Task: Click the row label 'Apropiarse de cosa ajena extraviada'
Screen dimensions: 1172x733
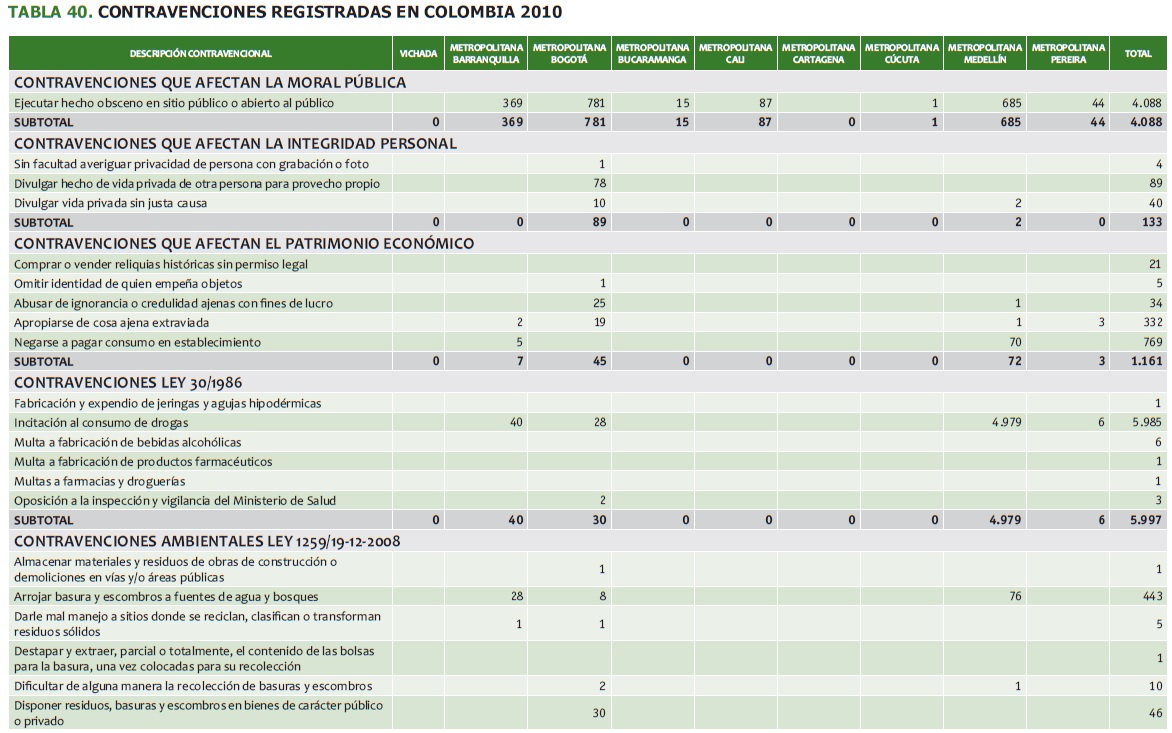Action: [110, 323]
